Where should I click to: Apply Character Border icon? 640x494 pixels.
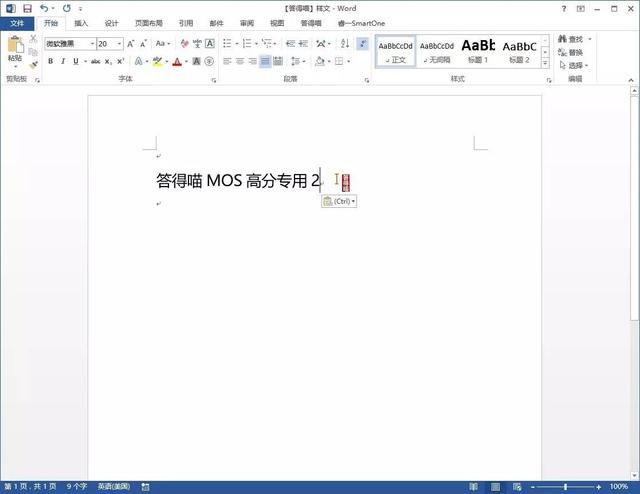point(210,43)
